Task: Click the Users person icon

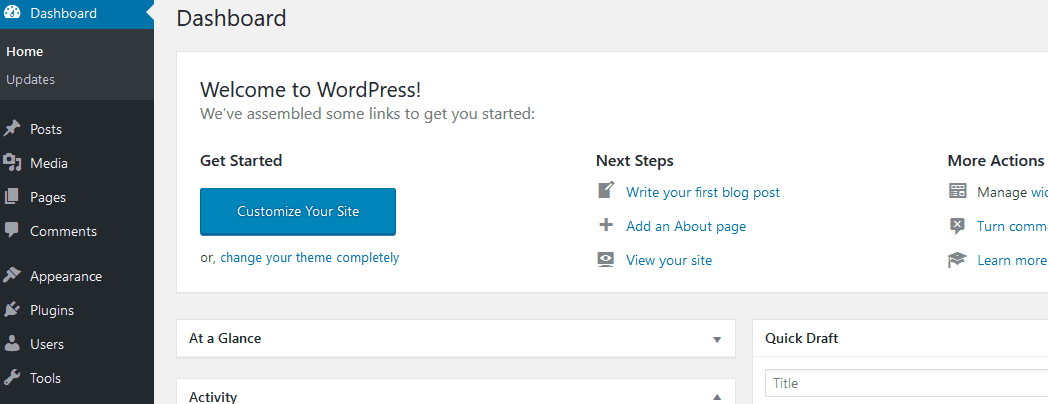Action: [x=12, y=344]
